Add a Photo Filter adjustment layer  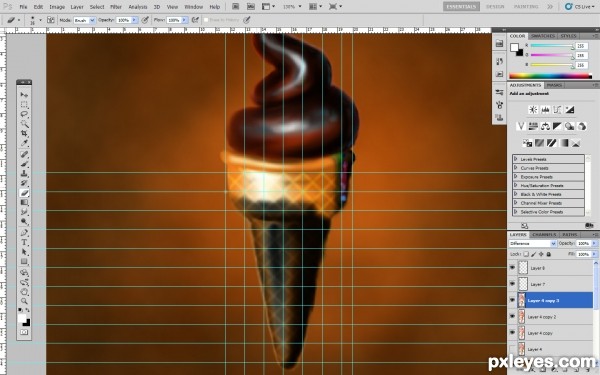coord(570,126)
